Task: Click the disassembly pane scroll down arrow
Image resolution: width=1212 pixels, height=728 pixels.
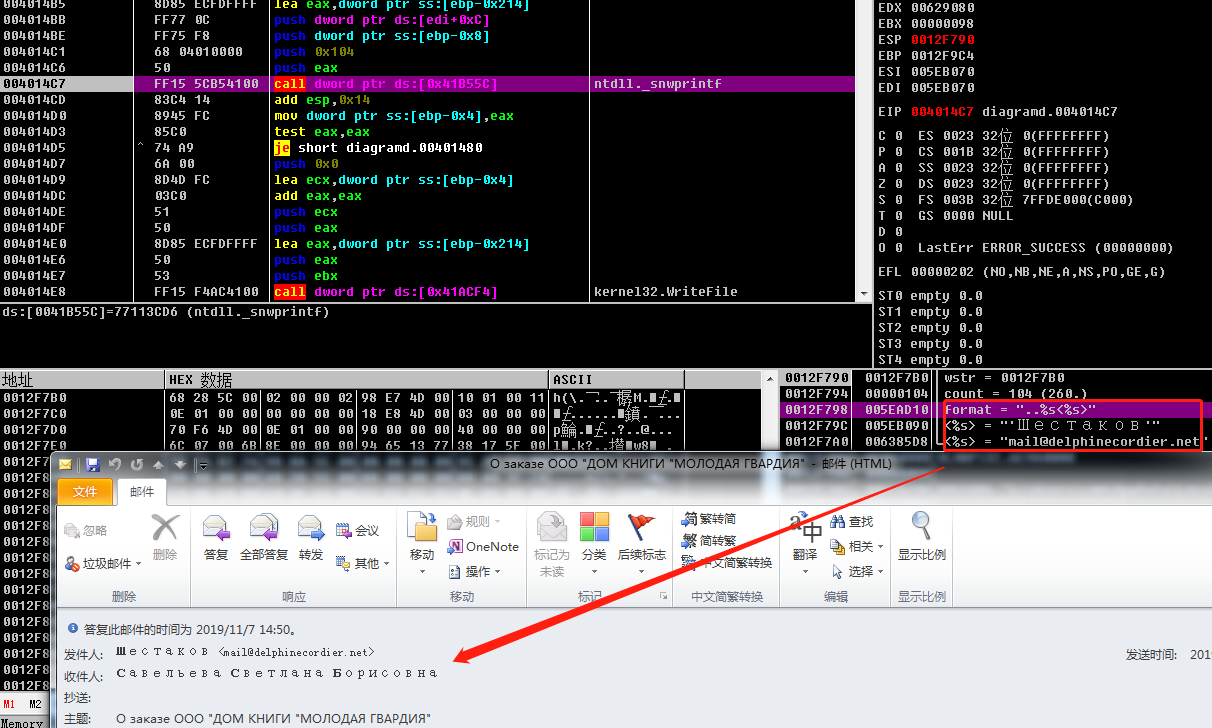Action: click(864, 294)
